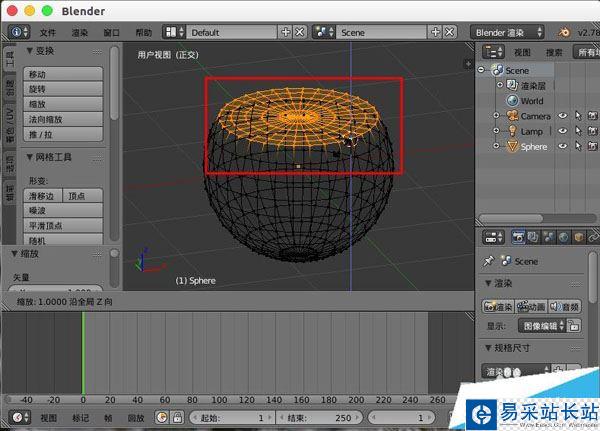Toggle Camera selectability cursor icon
This screenshot has height=431, width=600.
click(578, 116)
